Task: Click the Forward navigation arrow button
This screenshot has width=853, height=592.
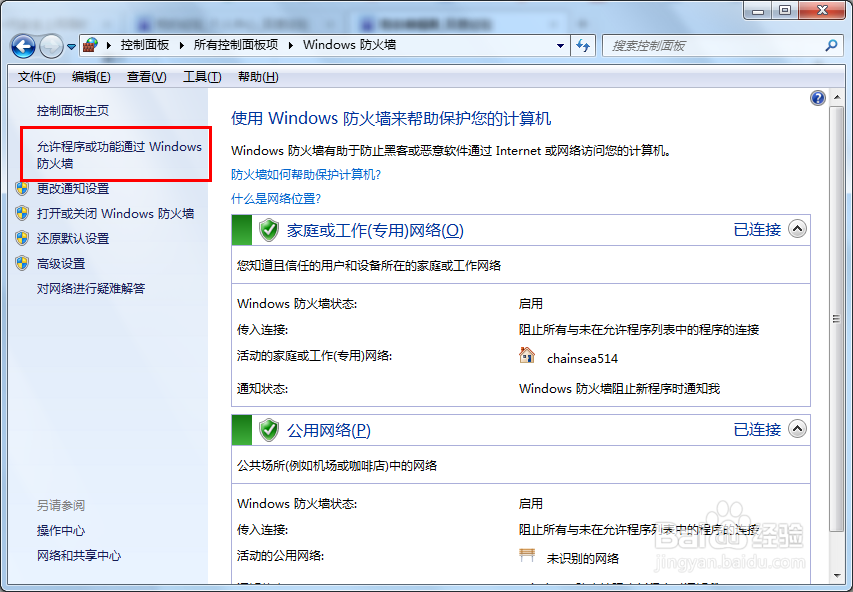Action: (52, 46)
